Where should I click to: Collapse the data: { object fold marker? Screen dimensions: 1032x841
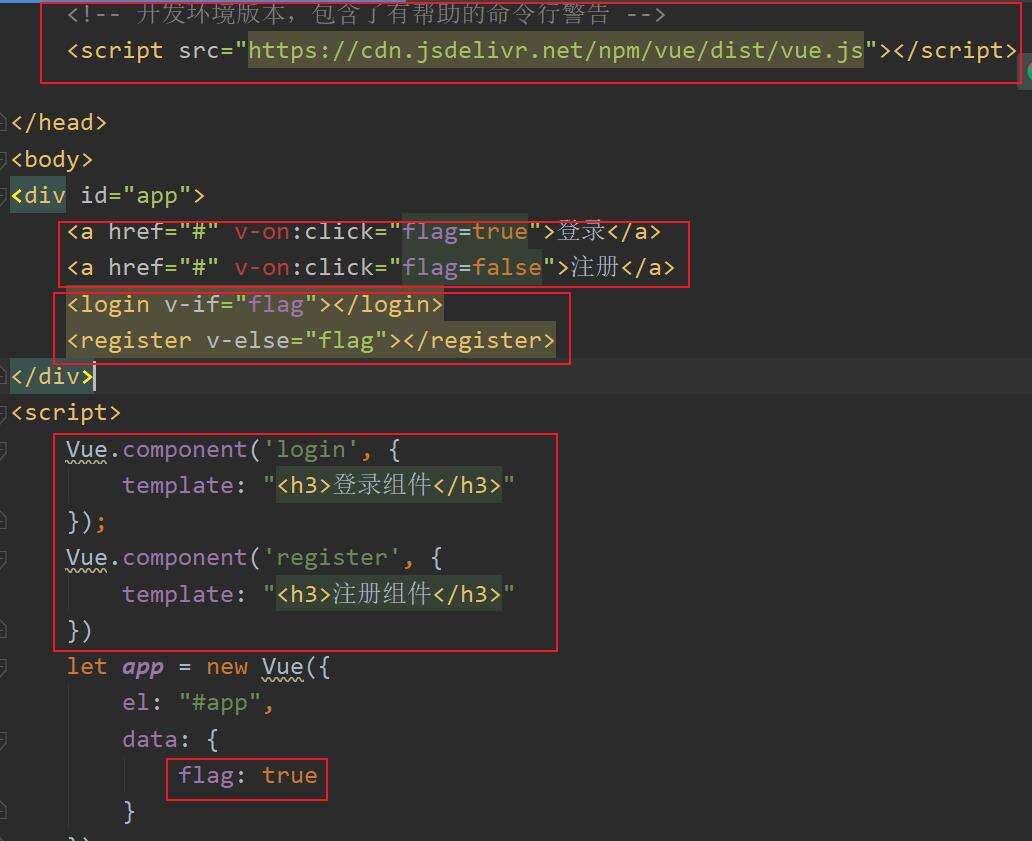click(4, 740)
